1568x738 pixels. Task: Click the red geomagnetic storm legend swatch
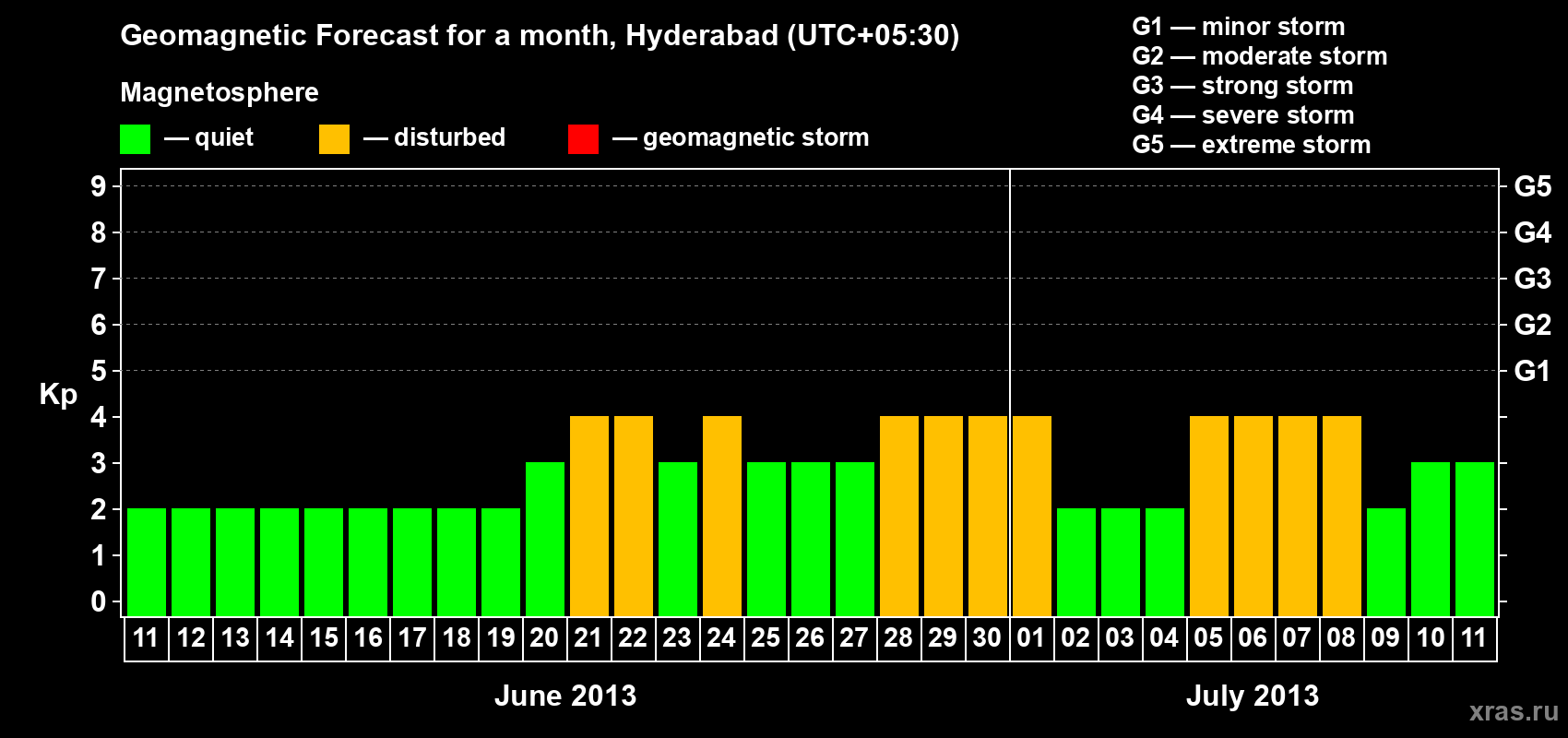tap(583, 139)
